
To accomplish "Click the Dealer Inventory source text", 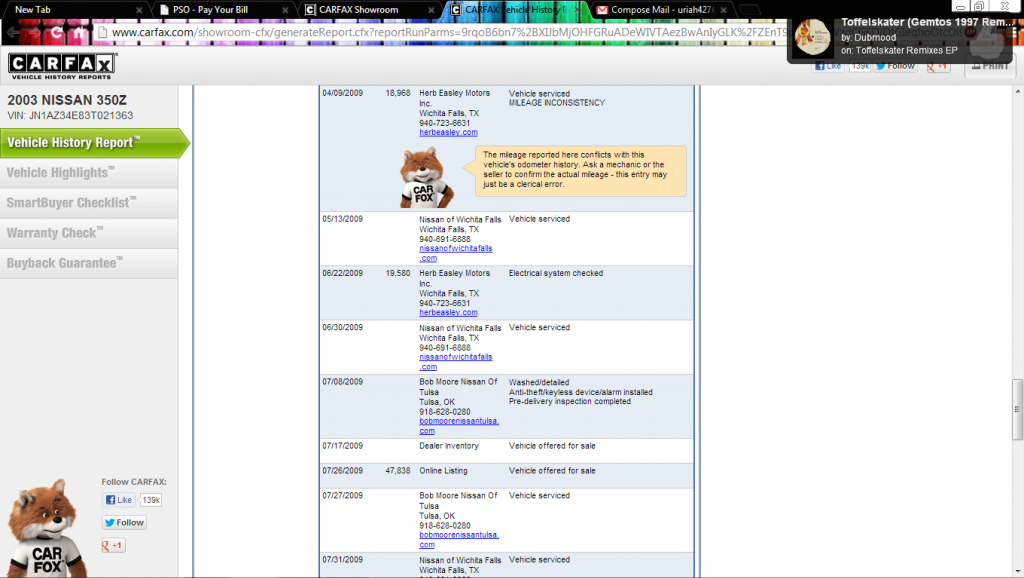I will point(449,446).
